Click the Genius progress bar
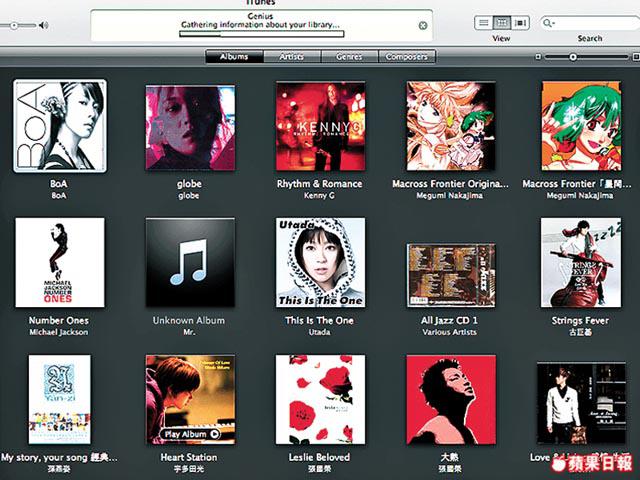Image resolution: width=640 pixels, height=480 pixels. (262, 34)
